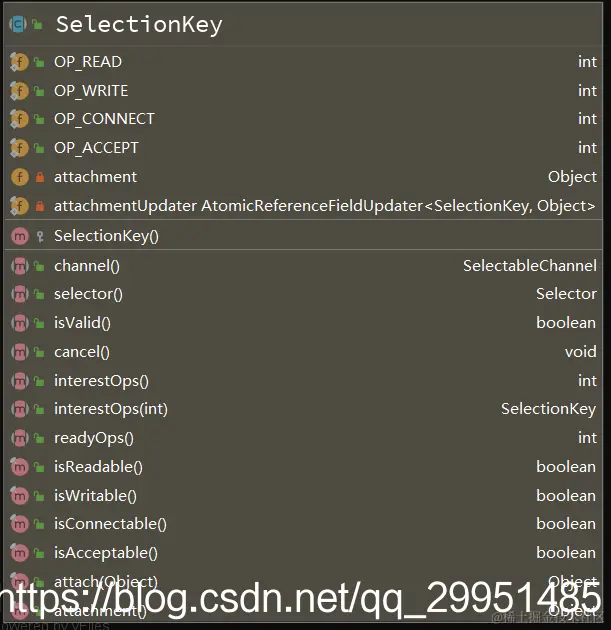The height and width of the screenshot is (630, 611).
Task: Click the SelectionKey return type of interestOps(int)
Action: (548, 409)
